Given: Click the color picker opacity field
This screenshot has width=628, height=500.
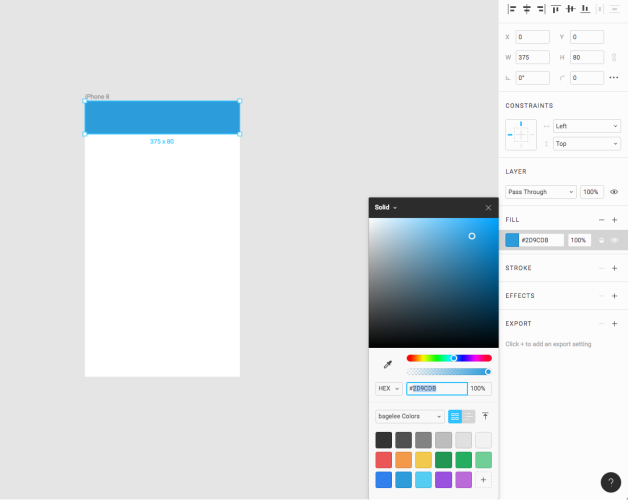Looking at the screenshot, I should point(480,389).
